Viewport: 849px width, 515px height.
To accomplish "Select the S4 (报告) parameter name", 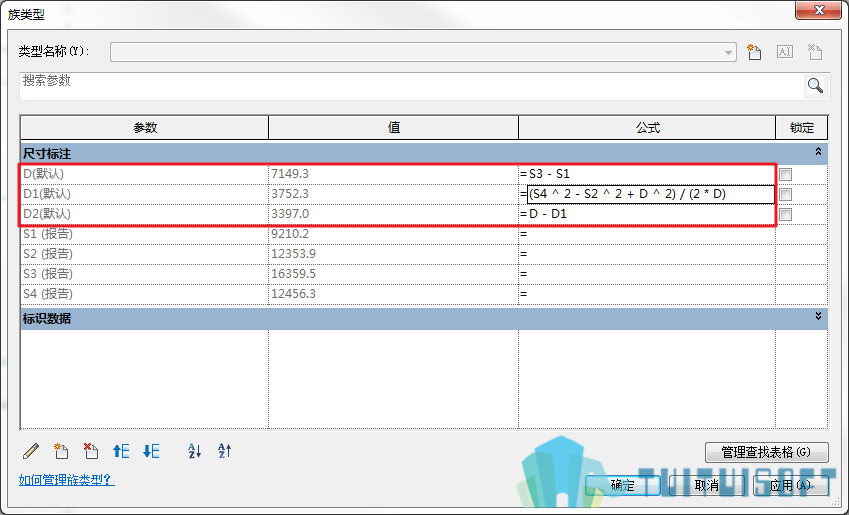I will click(48, 294).
